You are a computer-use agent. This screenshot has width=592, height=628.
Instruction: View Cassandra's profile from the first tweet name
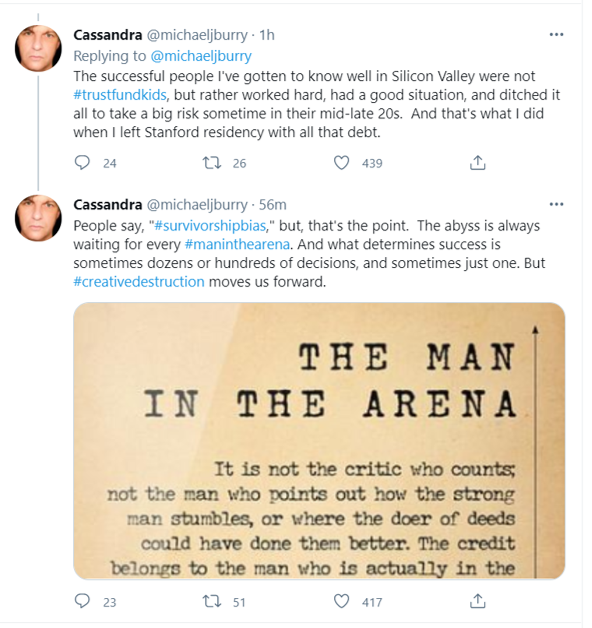click(108, 35)
